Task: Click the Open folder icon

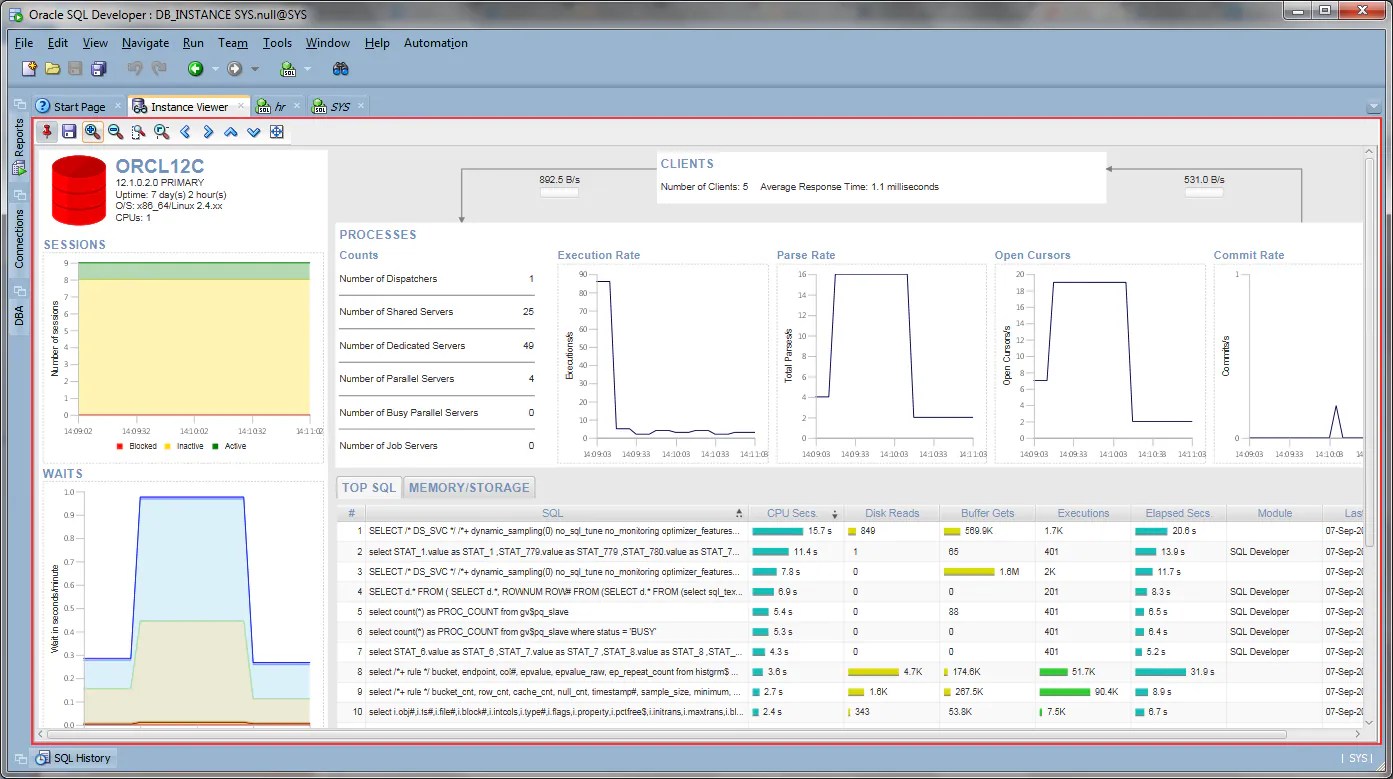Action: click(x=53, y=69)
